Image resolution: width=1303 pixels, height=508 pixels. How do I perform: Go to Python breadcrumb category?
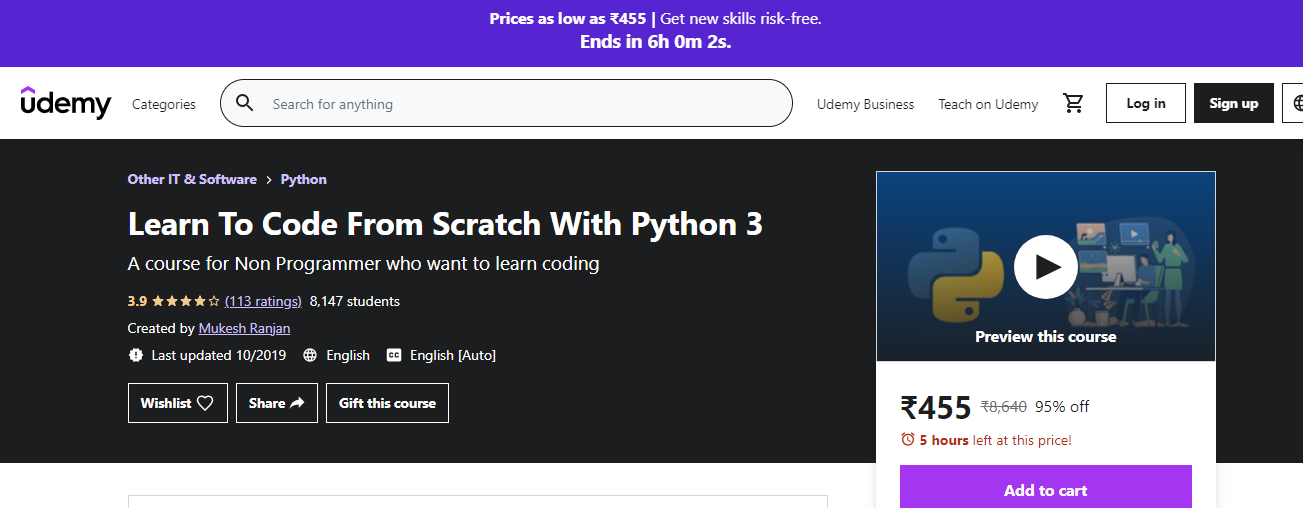(304, 179)
